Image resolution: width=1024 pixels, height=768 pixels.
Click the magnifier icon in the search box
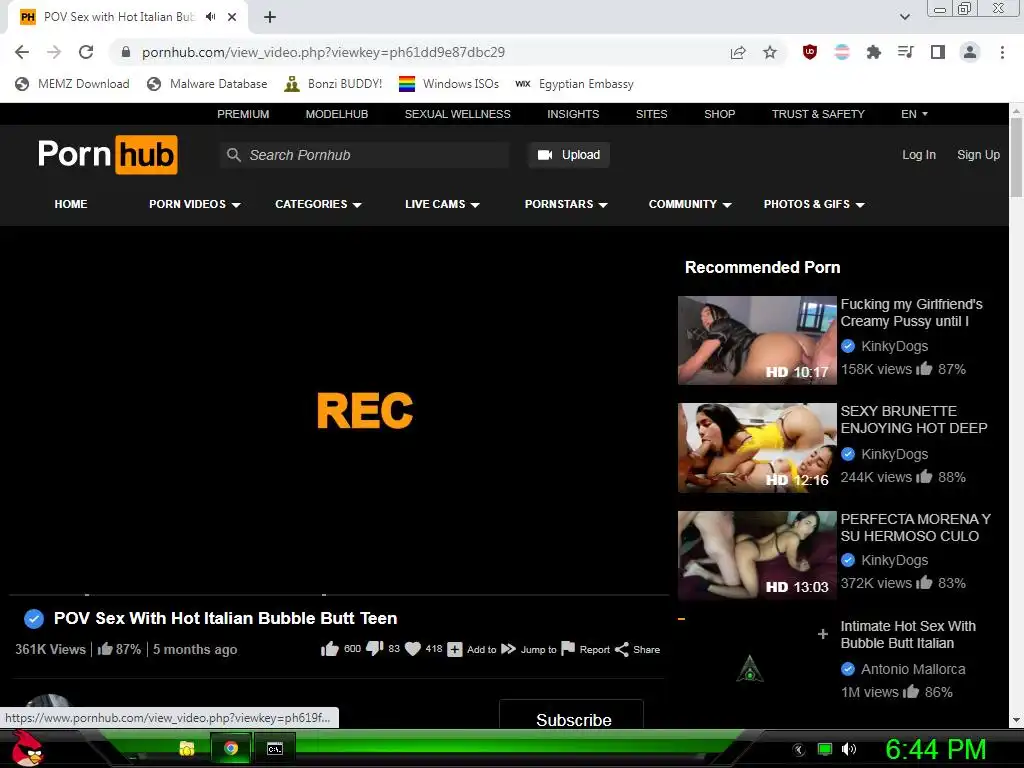pos(233,155)
